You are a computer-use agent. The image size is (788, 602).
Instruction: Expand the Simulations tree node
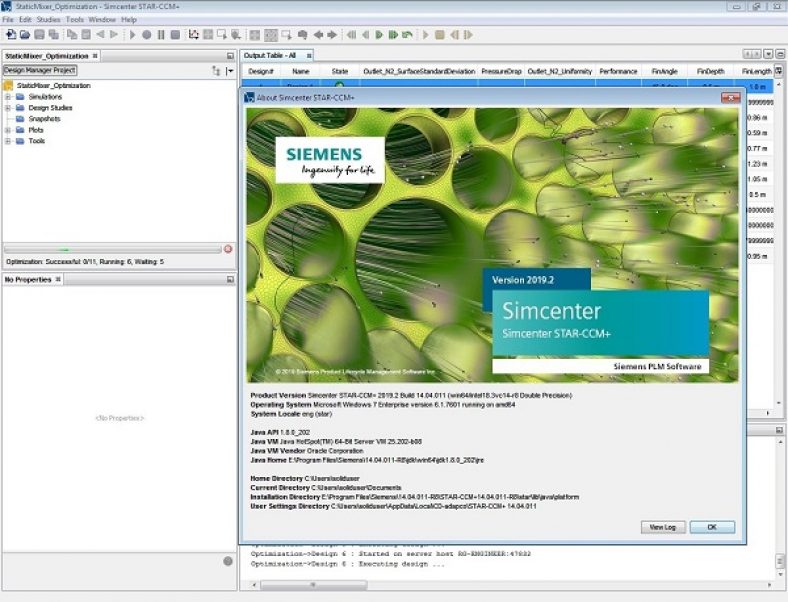(8, 96)
